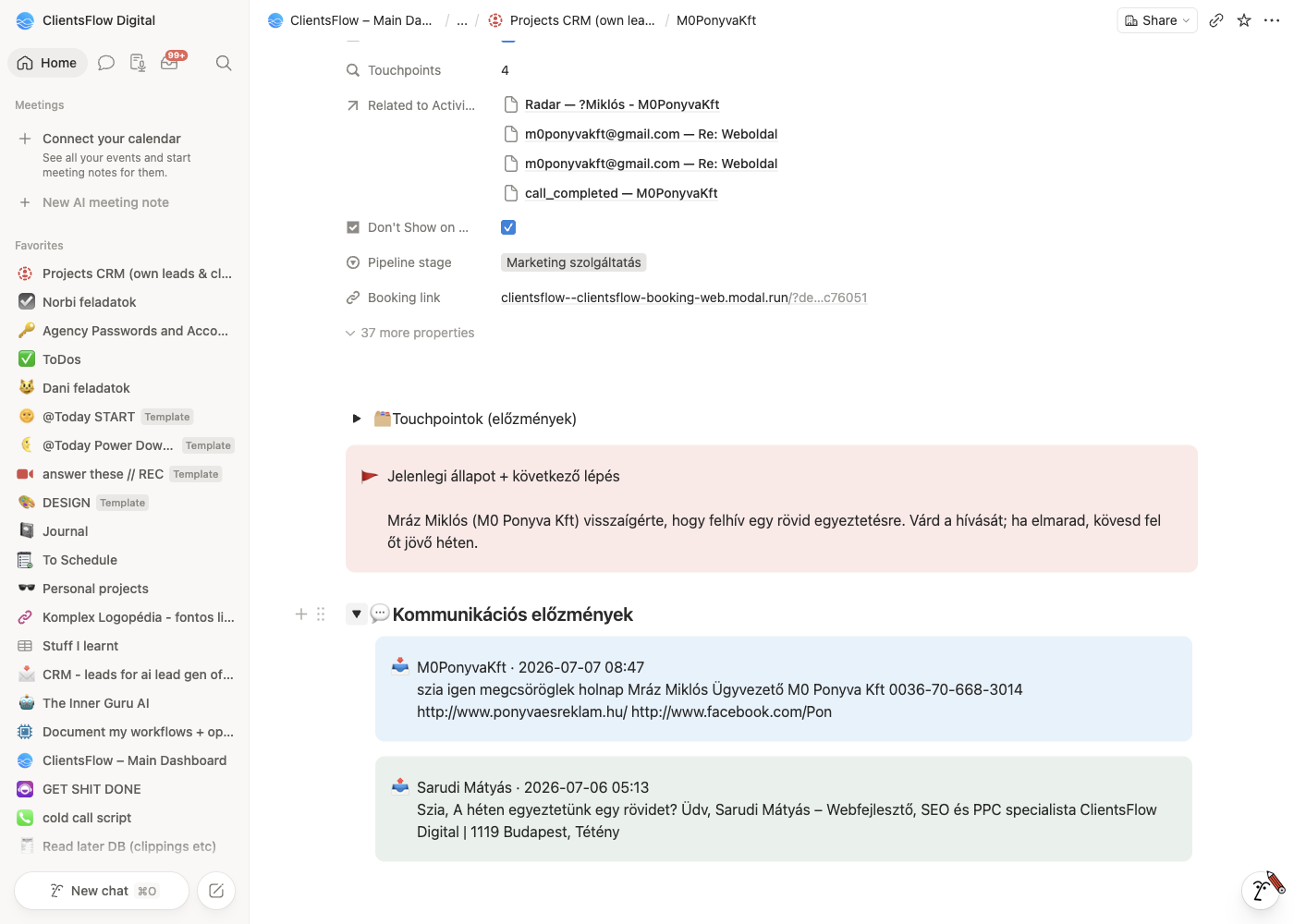Toggle the Don't Show on checkbox
Image resolution: width=1294 pixels, height=924 pixels.
point(508,227)
